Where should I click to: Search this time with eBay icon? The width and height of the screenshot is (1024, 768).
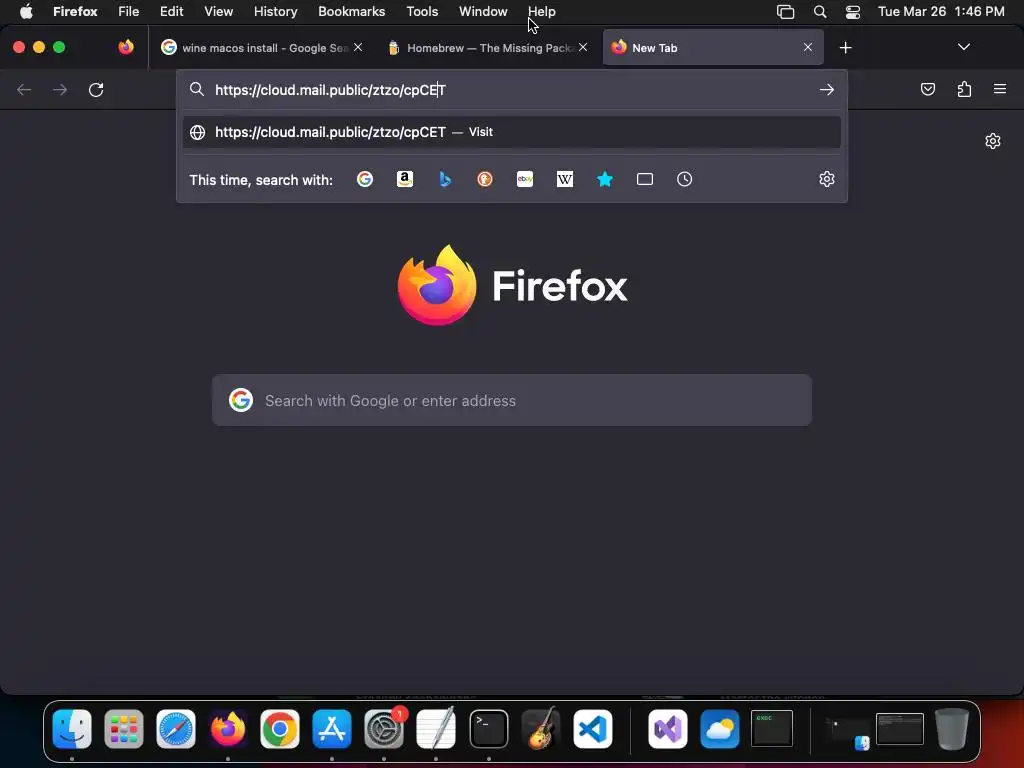525,179
